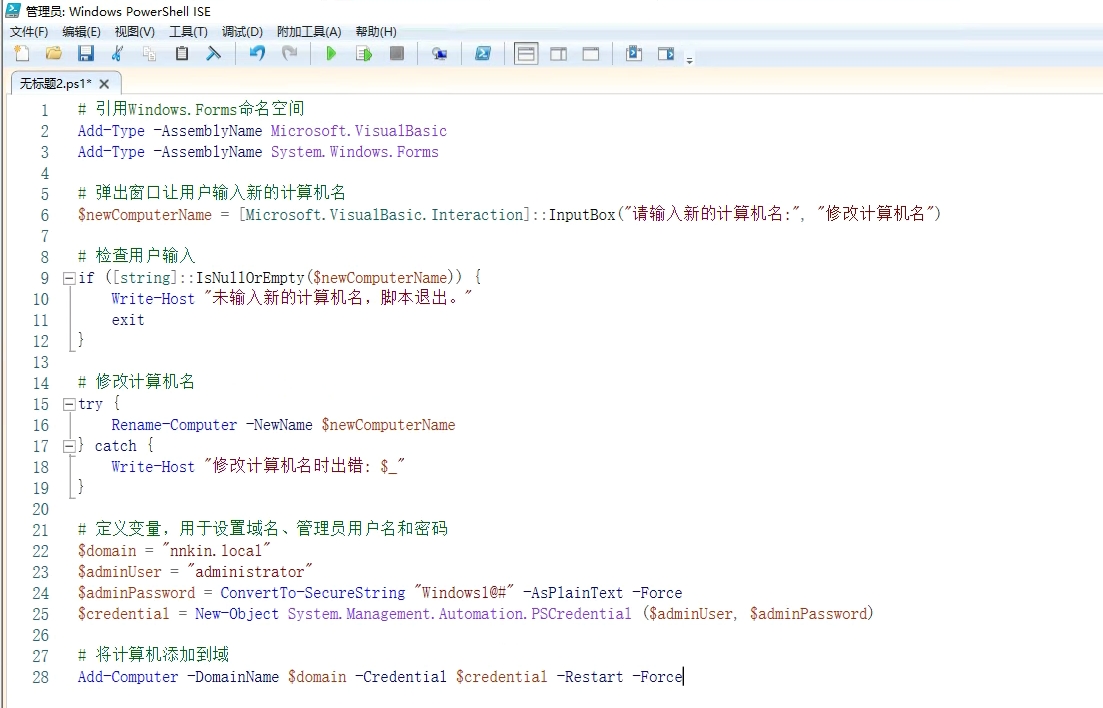This screenshot has width=1103, height=708.
Task: Undo the last edit using the toolbar arrow
Action: tap(257, 54)
